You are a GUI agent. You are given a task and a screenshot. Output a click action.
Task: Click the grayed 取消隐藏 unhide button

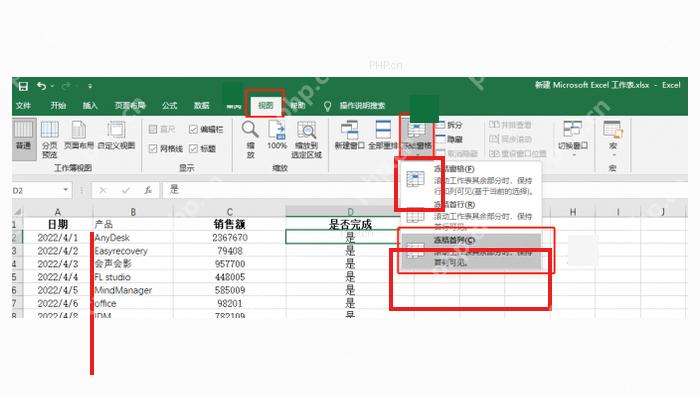point(457,153)
